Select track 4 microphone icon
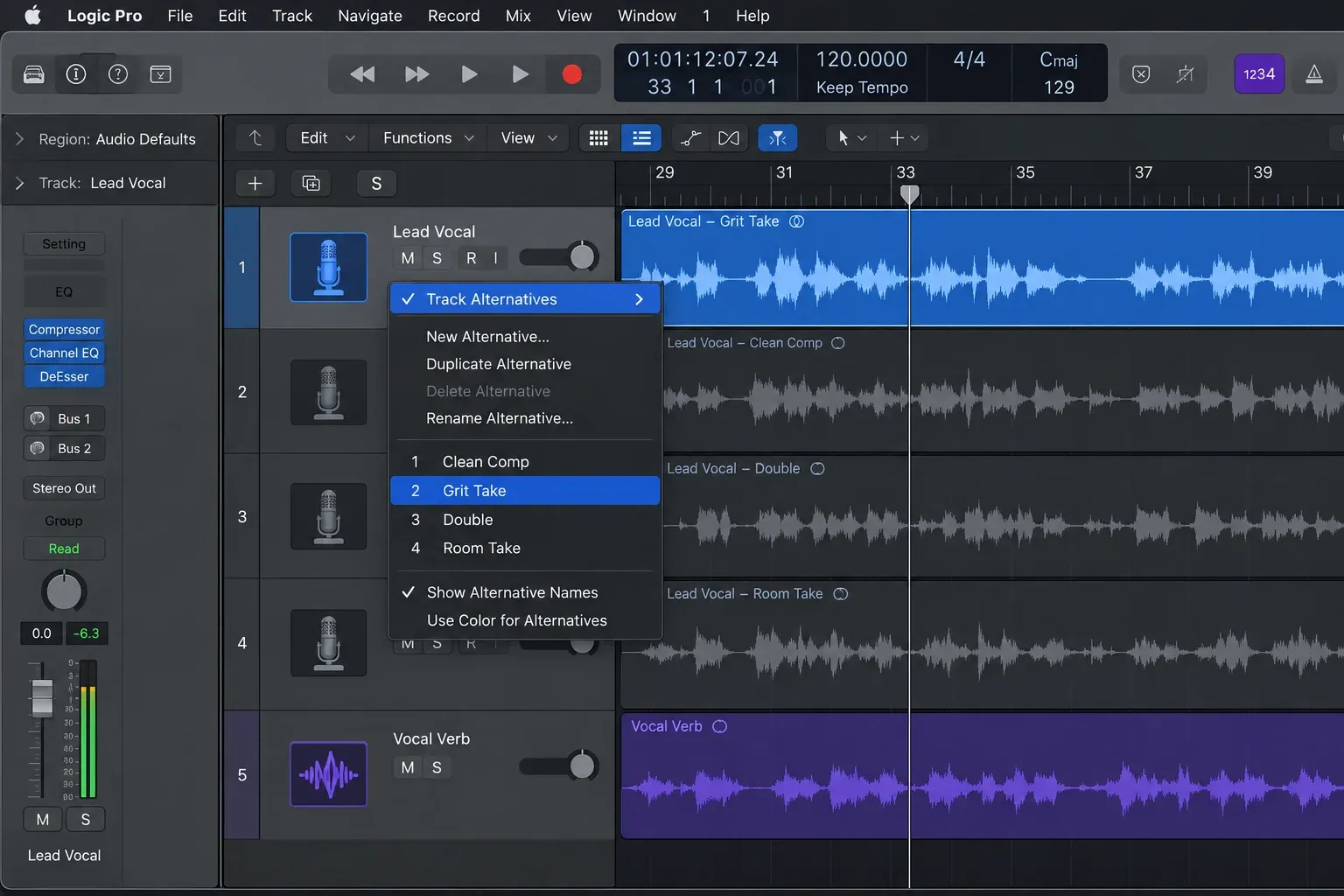Screen dimensions: 1344x896 coord(329,642)
